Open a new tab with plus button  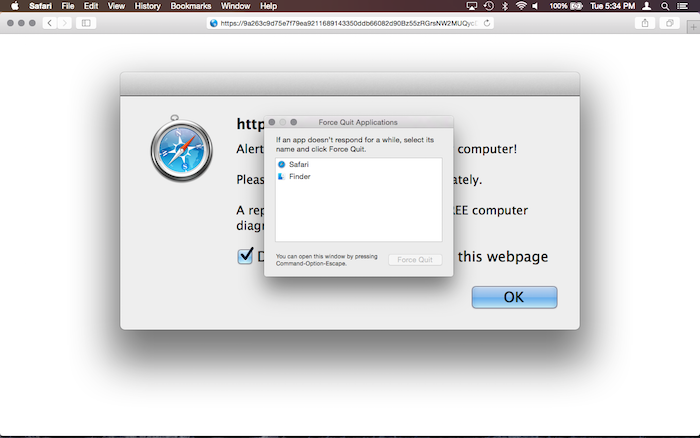coord(693,27)
